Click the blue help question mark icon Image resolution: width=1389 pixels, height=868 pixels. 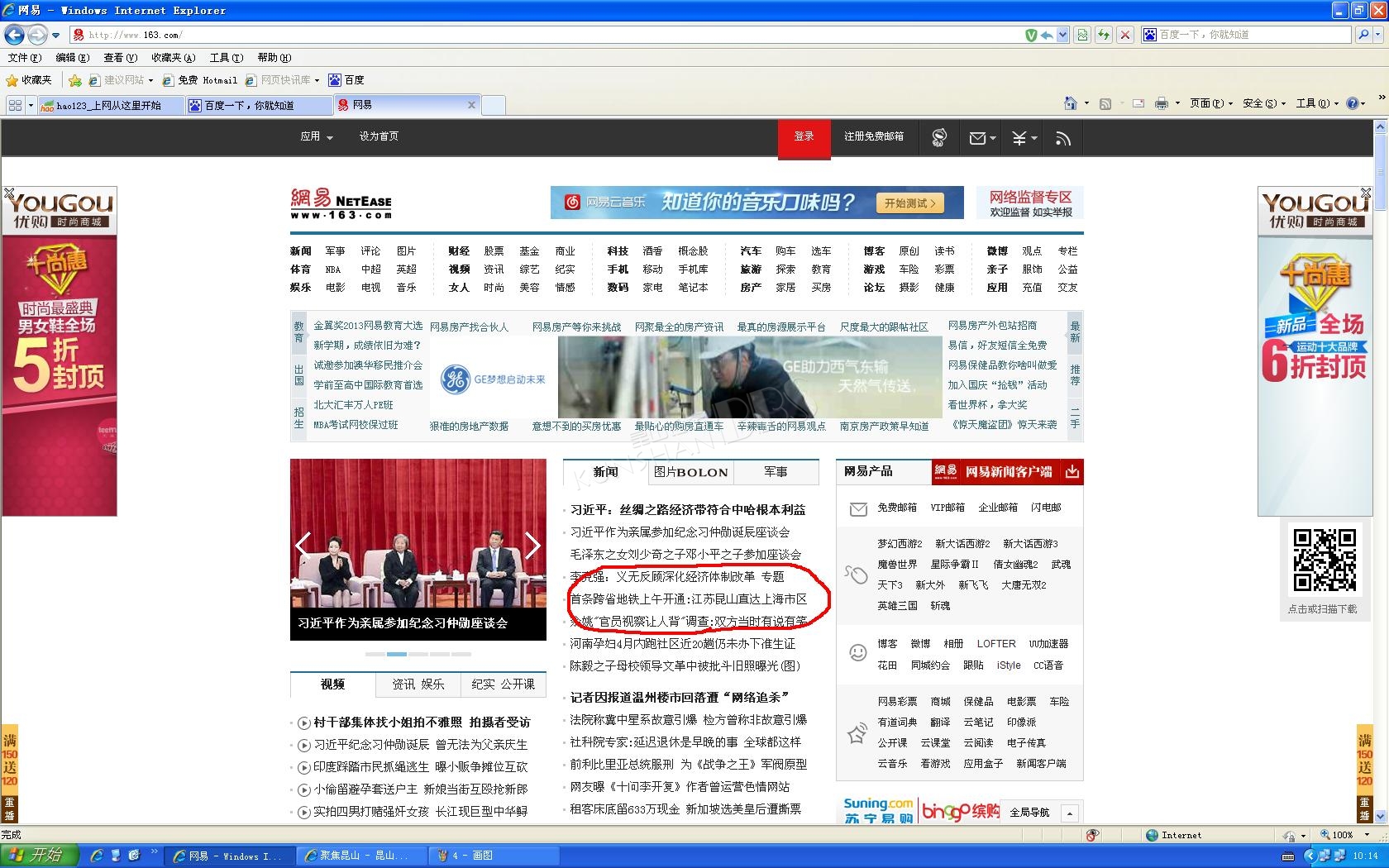pyautogui.click(x=1353, y=103)
